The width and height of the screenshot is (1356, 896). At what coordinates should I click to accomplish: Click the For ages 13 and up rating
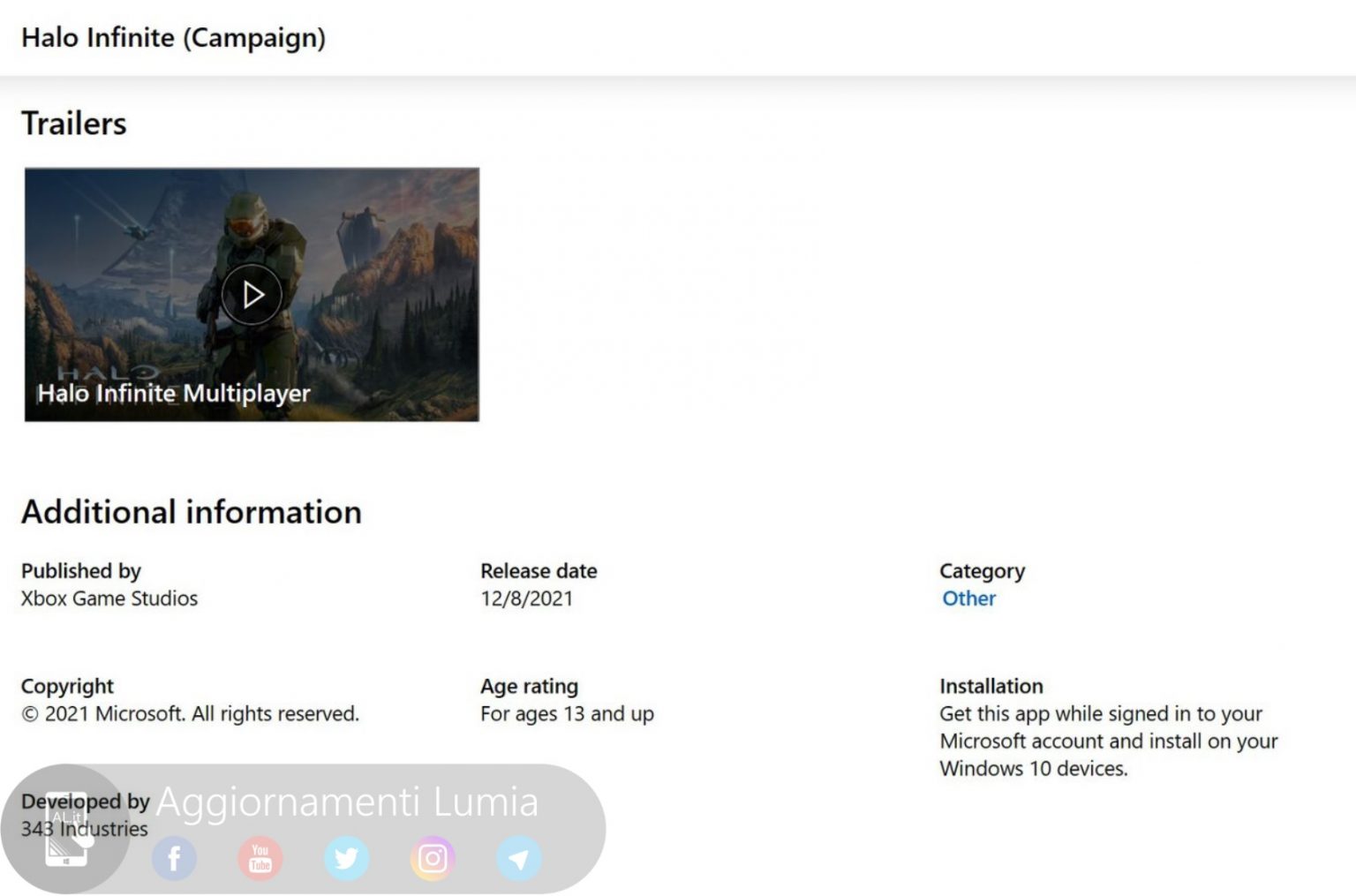pos(567,714)
